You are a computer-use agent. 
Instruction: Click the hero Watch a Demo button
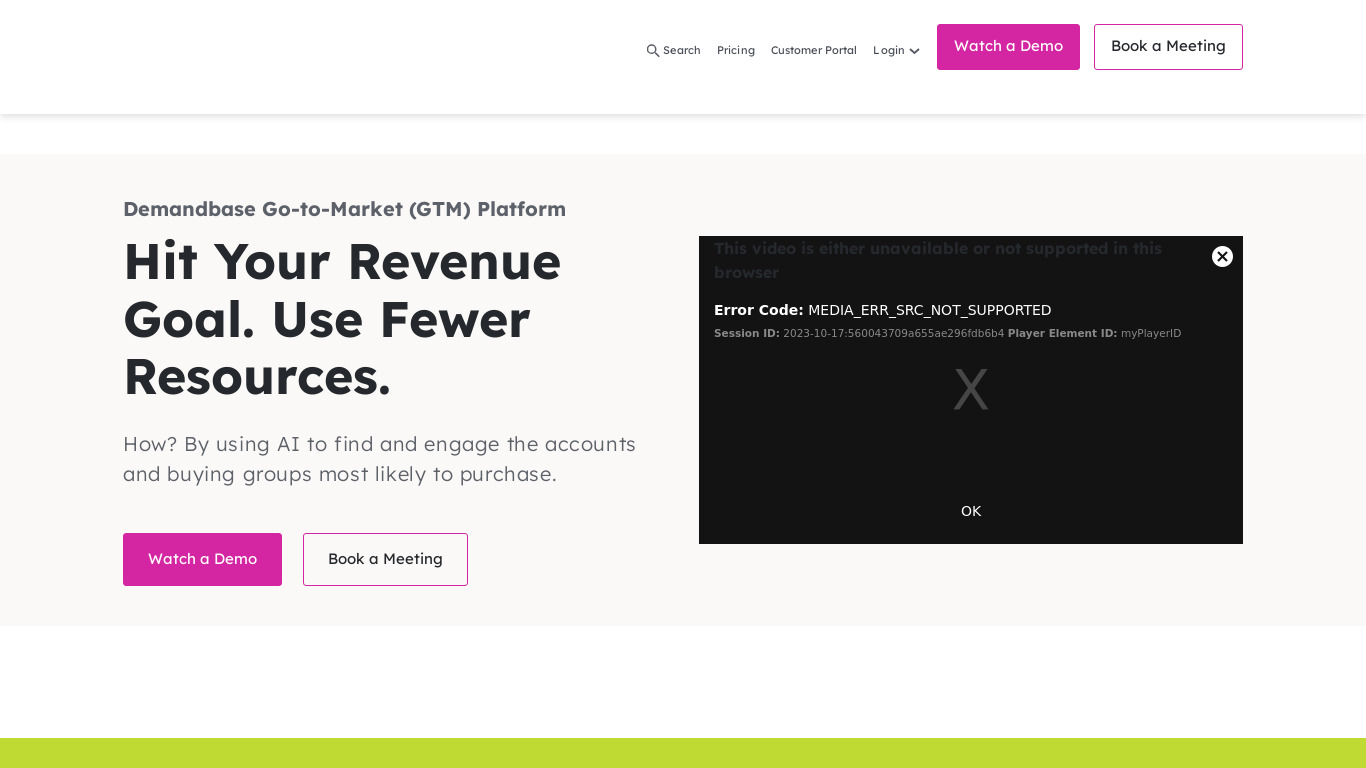tap(202, 559)
